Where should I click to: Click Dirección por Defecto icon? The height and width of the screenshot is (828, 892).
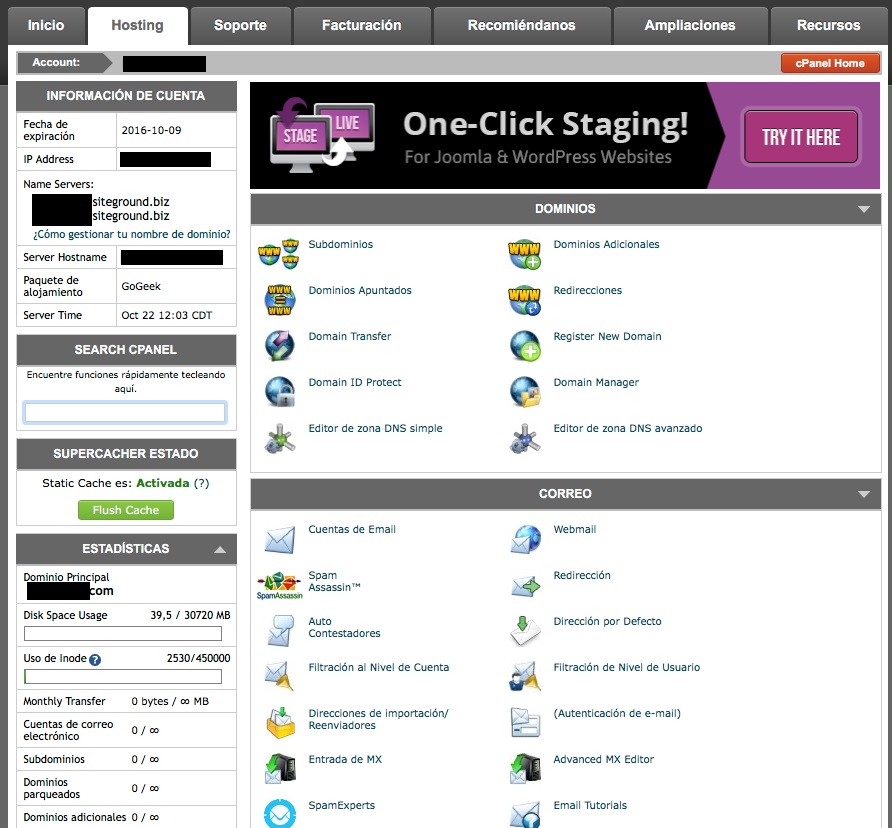[525, 632]
